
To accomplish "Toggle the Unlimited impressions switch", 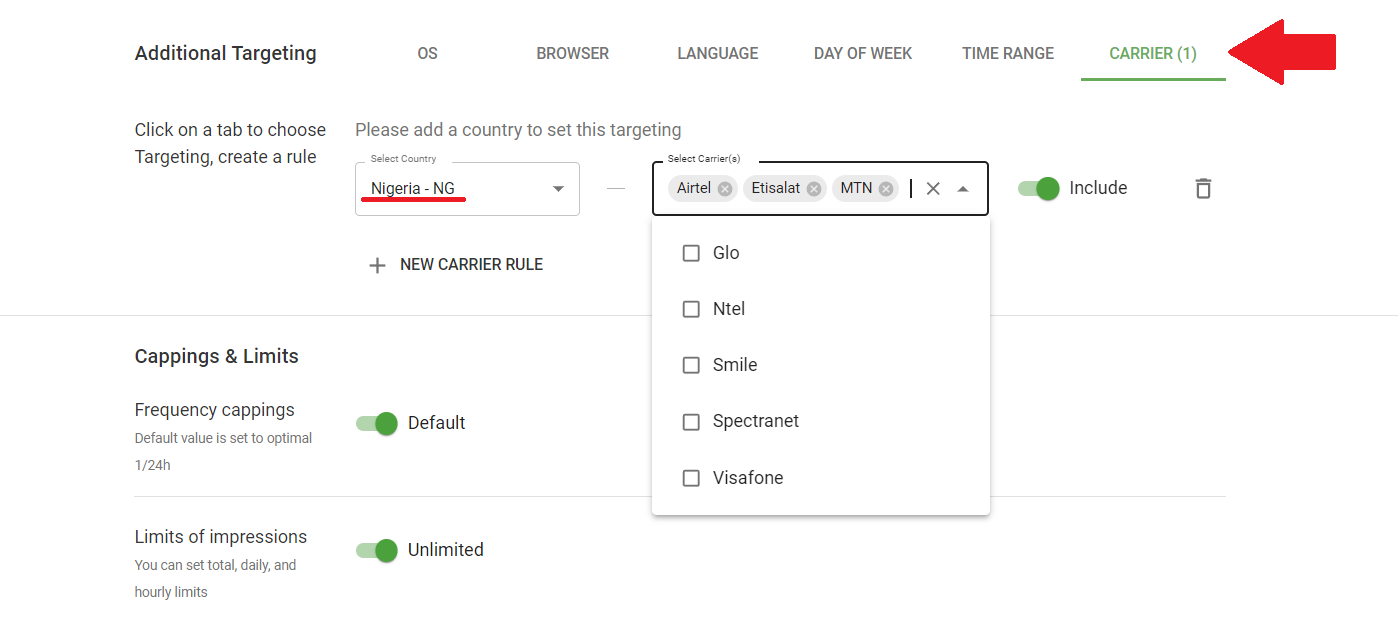I will click(376, 550).
